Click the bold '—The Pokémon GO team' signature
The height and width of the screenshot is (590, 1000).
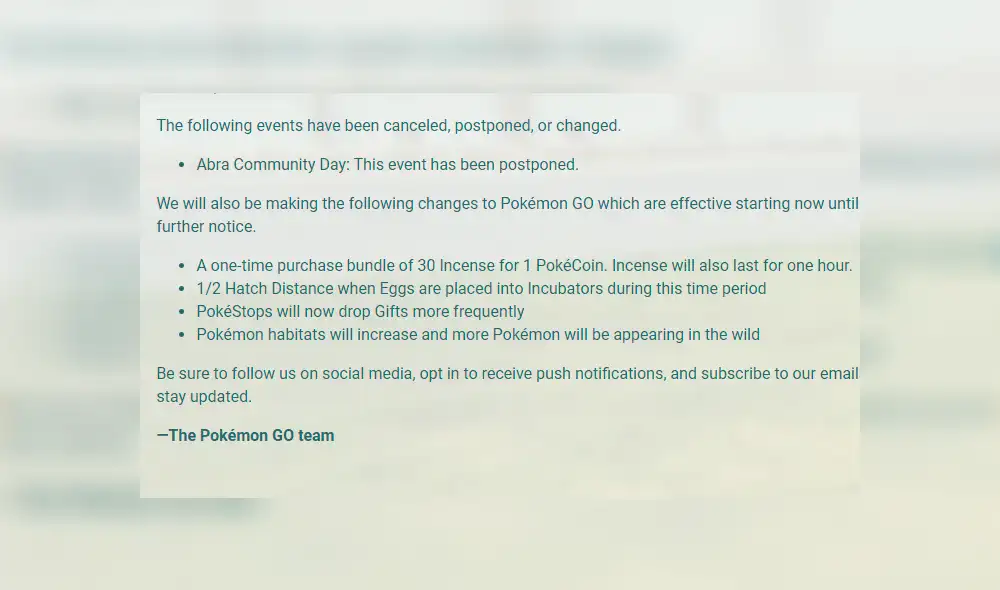tap(246, 436)
